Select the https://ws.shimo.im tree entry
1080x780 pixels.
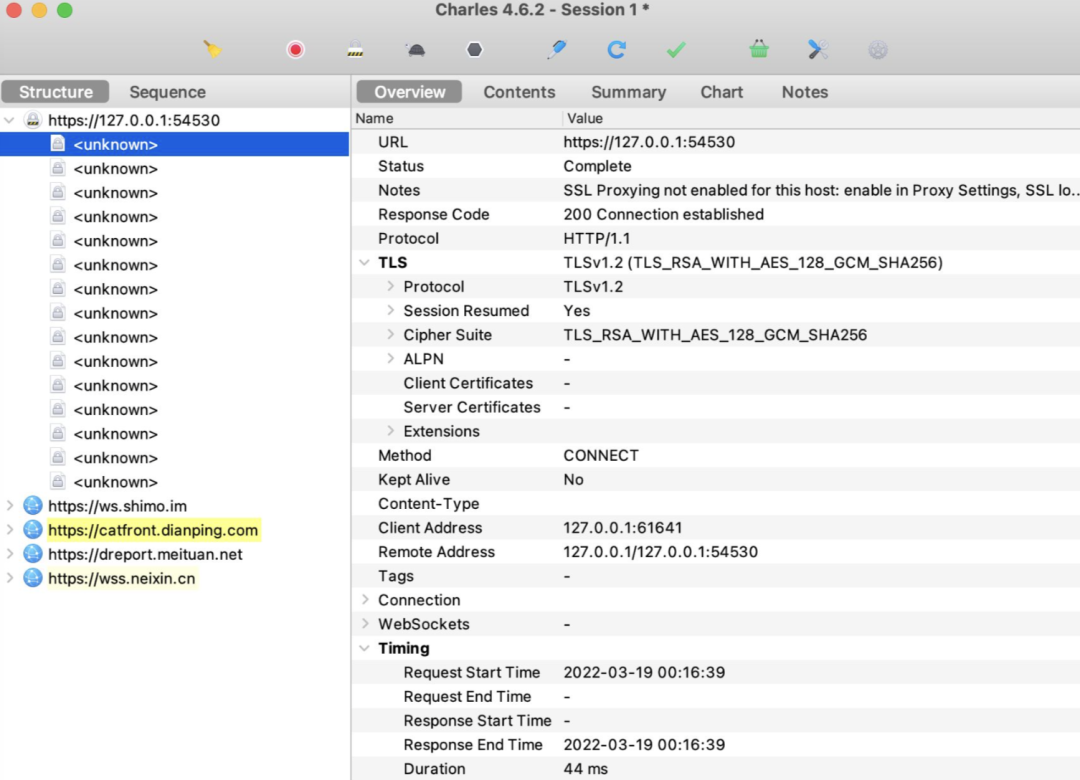tap(117, 506)
